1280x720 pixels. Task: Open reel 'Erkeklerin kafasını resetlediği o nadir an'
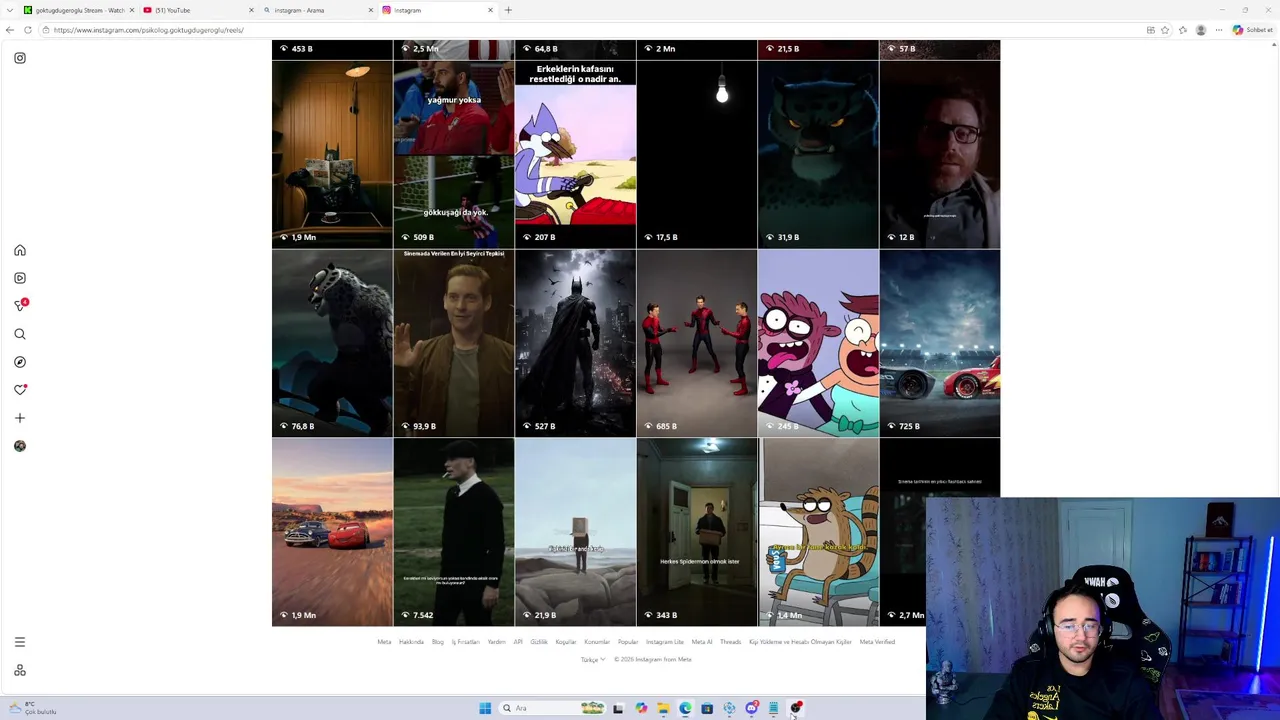coord(575,154)
